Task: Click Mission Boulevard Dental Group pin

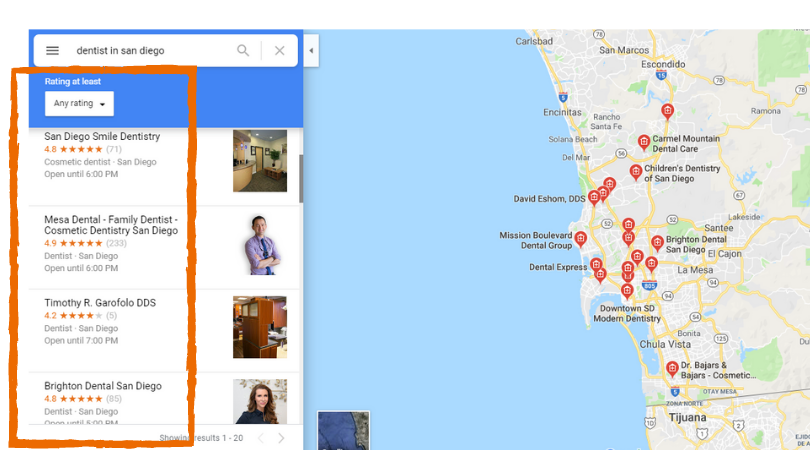Action: point(581,238)
